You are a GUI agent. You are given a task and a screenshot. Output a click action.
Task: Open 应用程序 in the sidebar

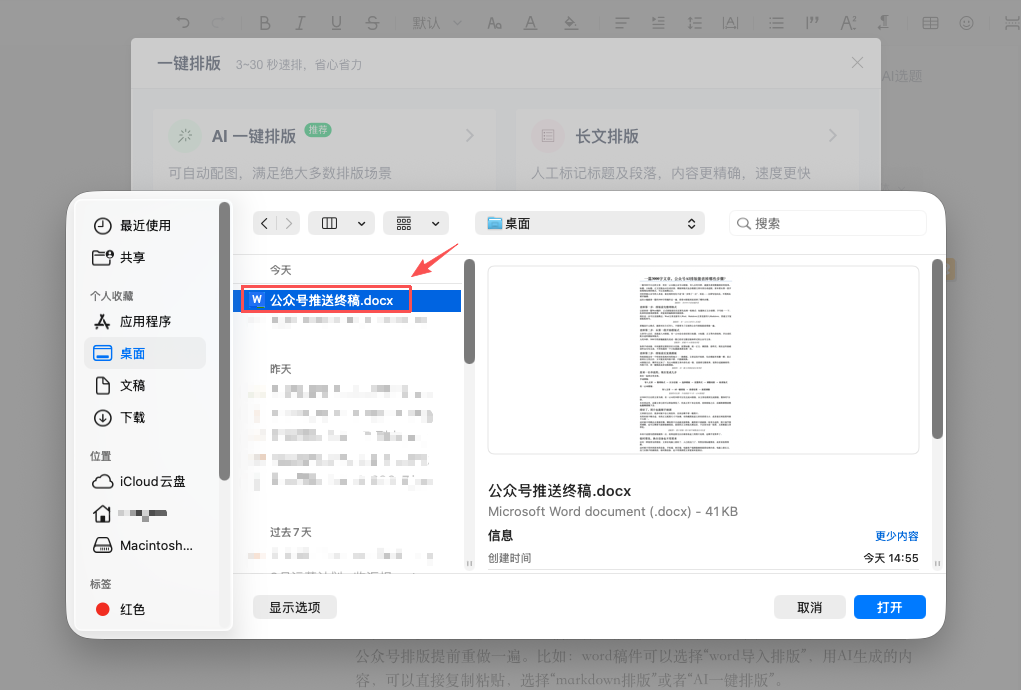[x=146, y=322]
